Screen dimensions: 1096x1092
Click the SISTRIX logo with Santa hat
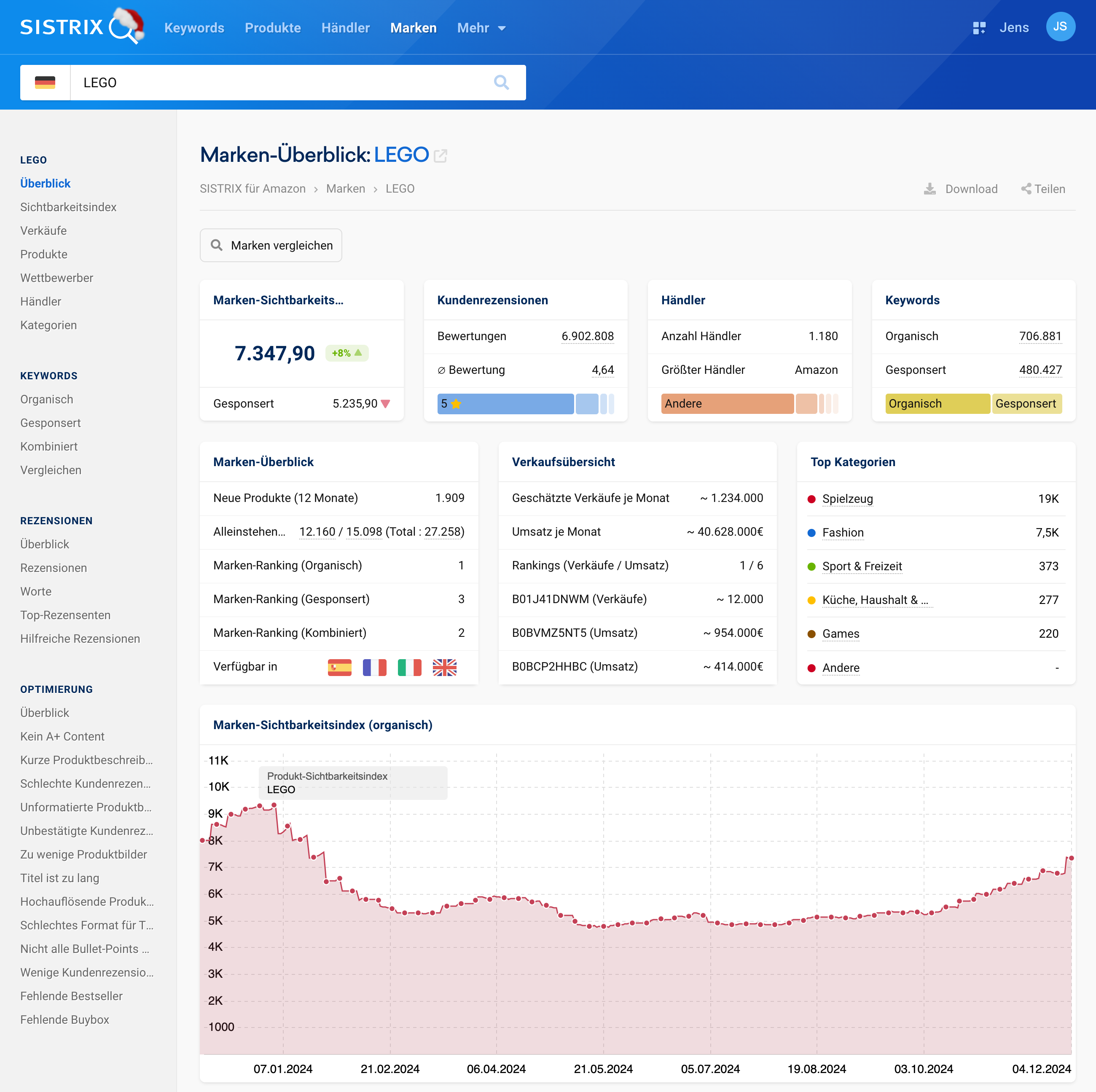click(82, 27)
